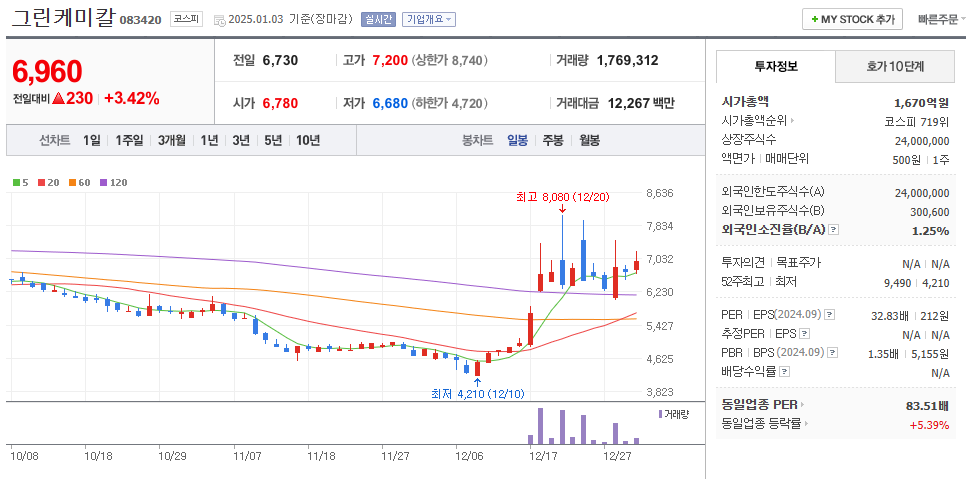Select the 주봉 weekly candle chart
The height and width of the screenshot is (479, 977).
[553, 140]
